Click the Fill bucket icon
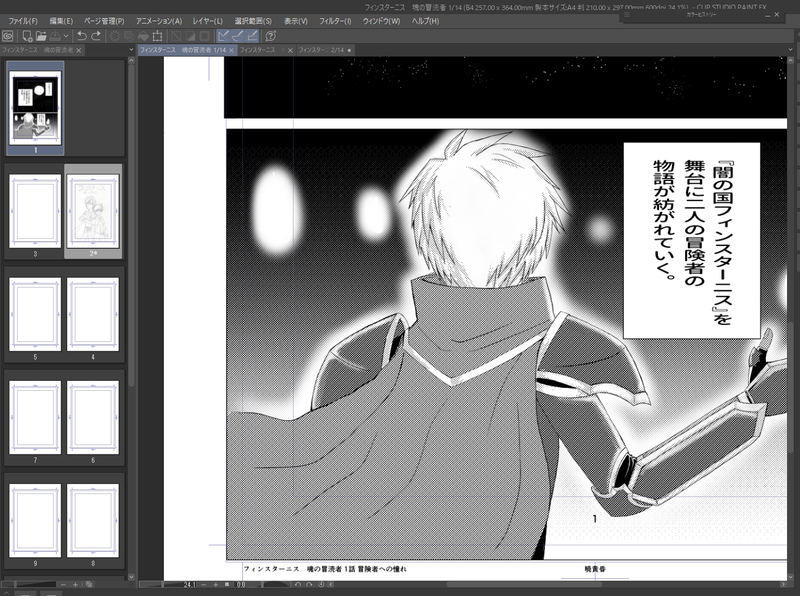 pyautogui.click(x=143, y=36)
